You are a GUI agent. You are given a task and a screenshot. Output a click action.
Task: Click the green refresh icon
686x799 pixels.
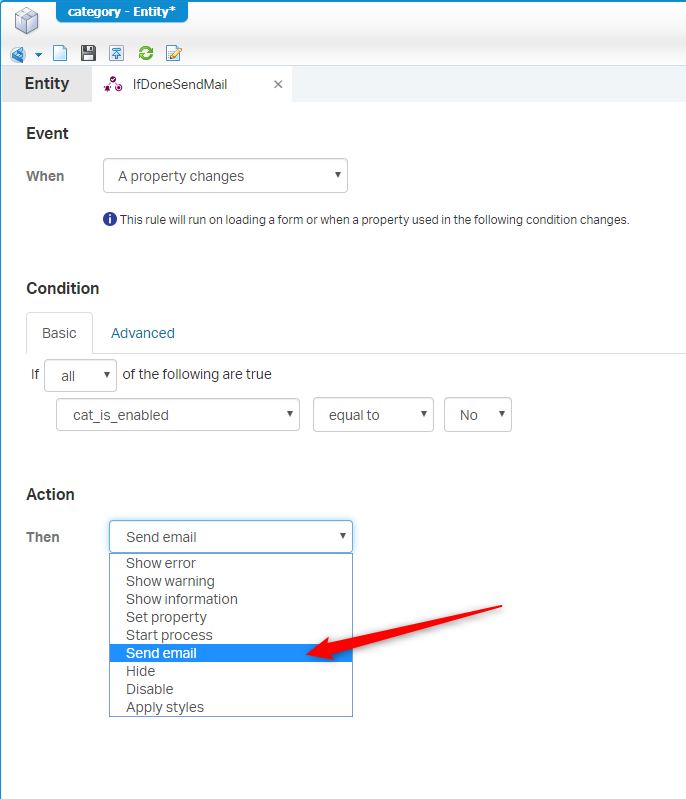[145, 54]
